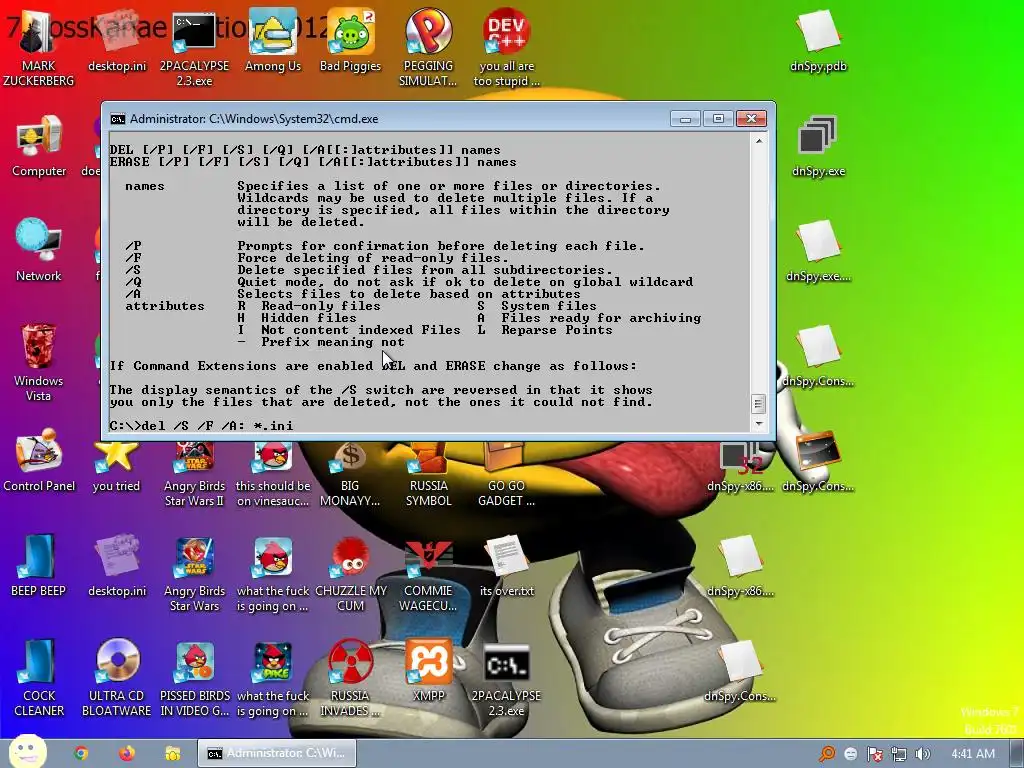Open the smiley-face Start button
The width and height of the screenshot is (1024, 768).
pyautogui.click(x=27, y=752)
